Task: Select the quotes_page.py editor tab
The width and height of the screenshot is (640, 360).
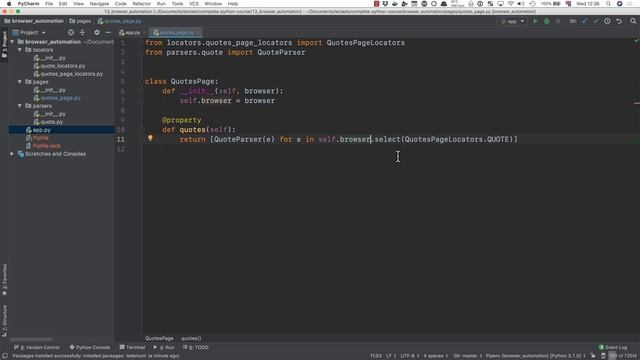Action: pyautogui.click(x=177, y=32)
